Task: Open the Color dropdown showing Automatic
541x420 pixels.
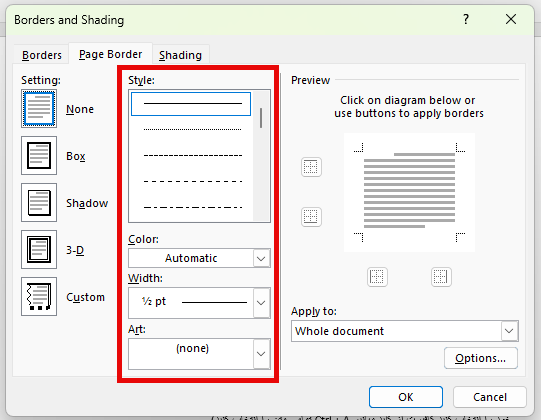Action: coord(199,258)
